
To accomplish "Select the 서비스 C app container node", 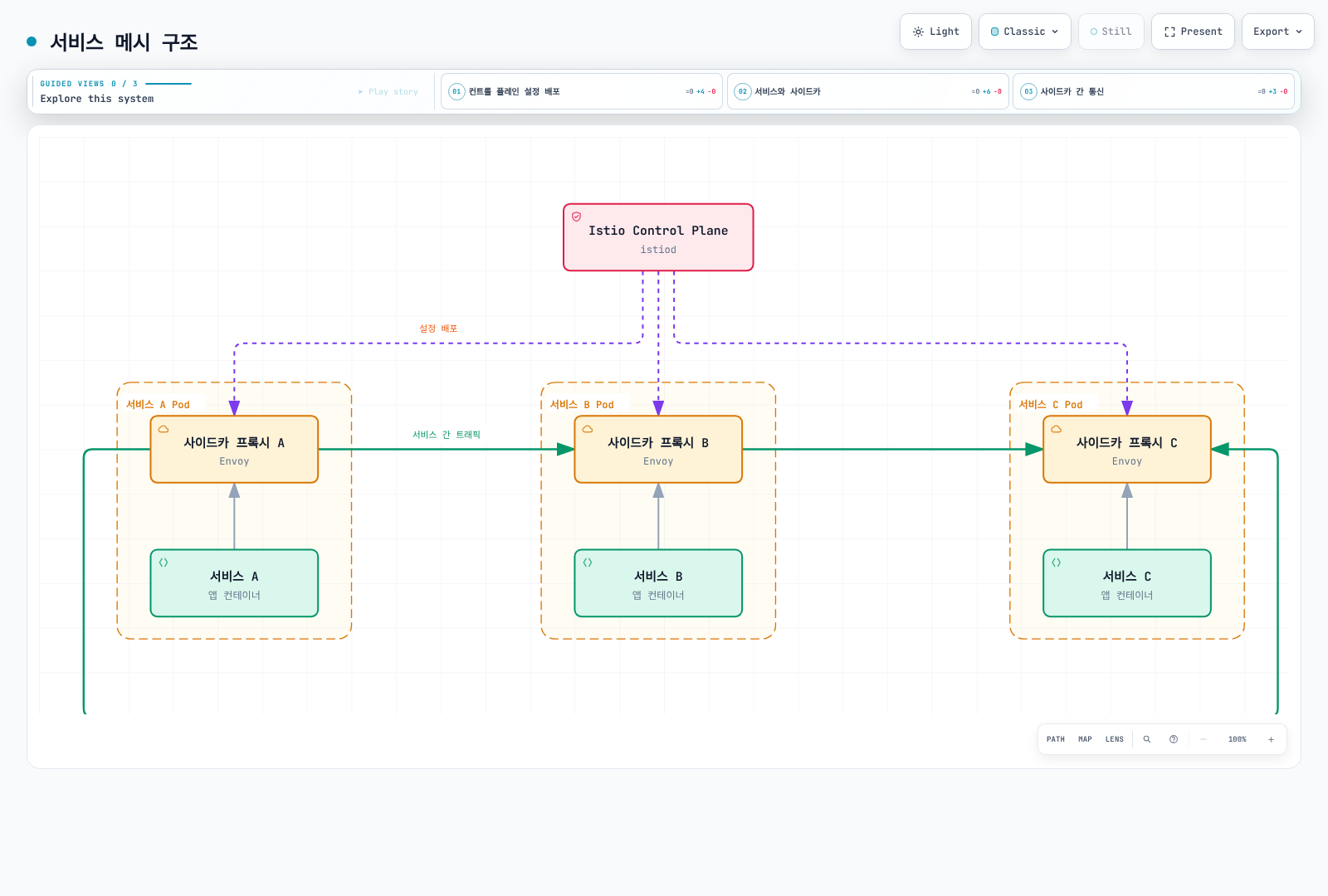I will point(1127,583).
